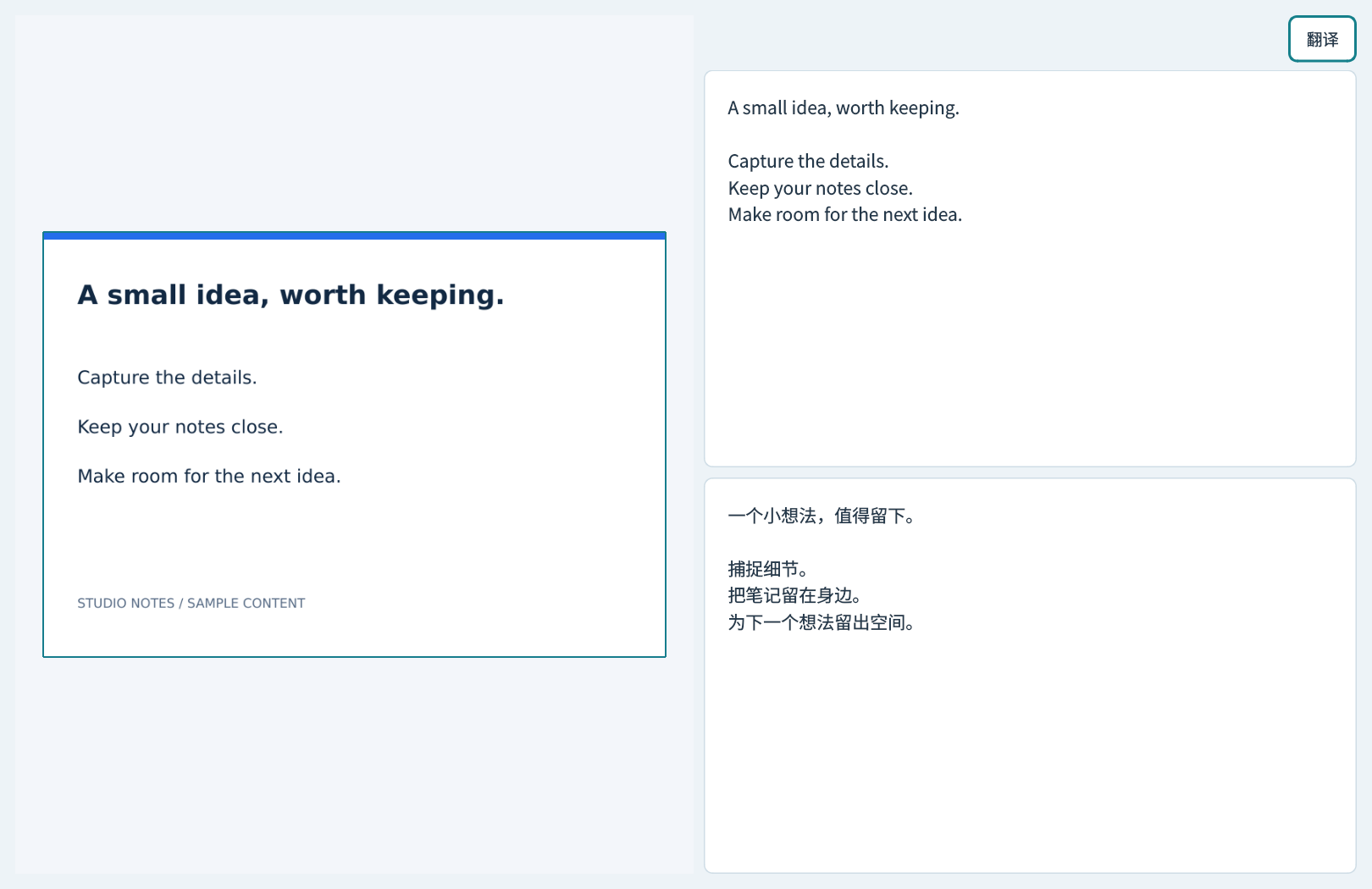Click the slide line "Make room for the next idea."
1372x889 pixels.
(x=209, y=476)
